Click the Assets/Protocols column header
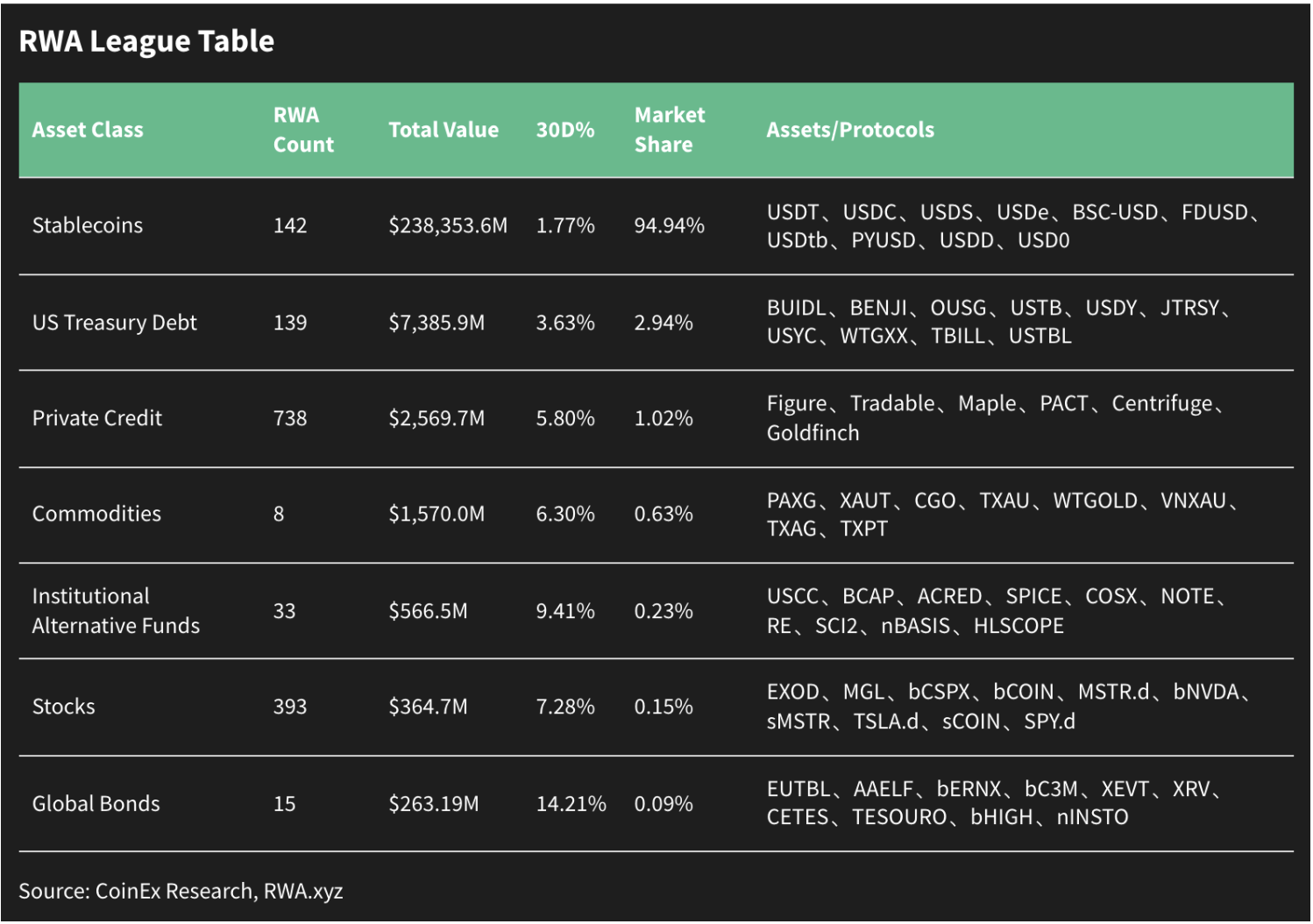The height and width of the screenshot is (924, 1313). click(850, 130)
